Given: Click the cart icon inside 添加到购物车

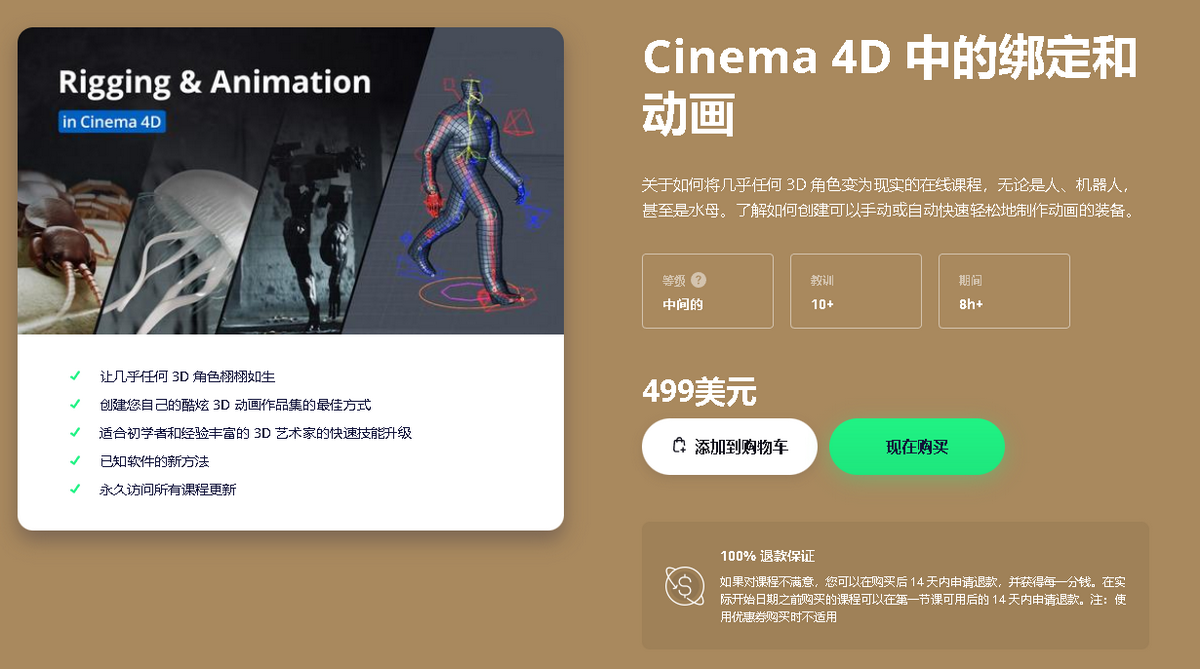Looking at the screenshot, I should point(679,446).
